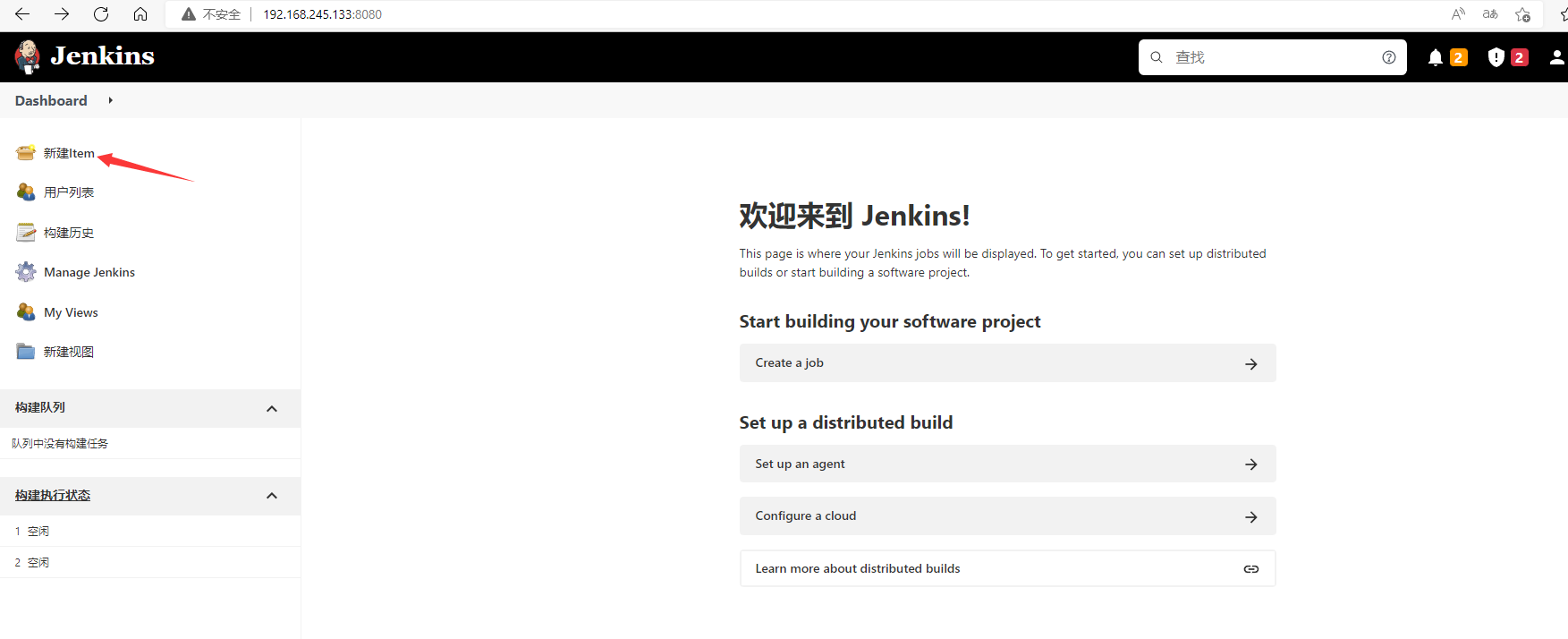Click the Manage Jenkins gear icon
Screen dimensions: 1568x639
(26, 272)
